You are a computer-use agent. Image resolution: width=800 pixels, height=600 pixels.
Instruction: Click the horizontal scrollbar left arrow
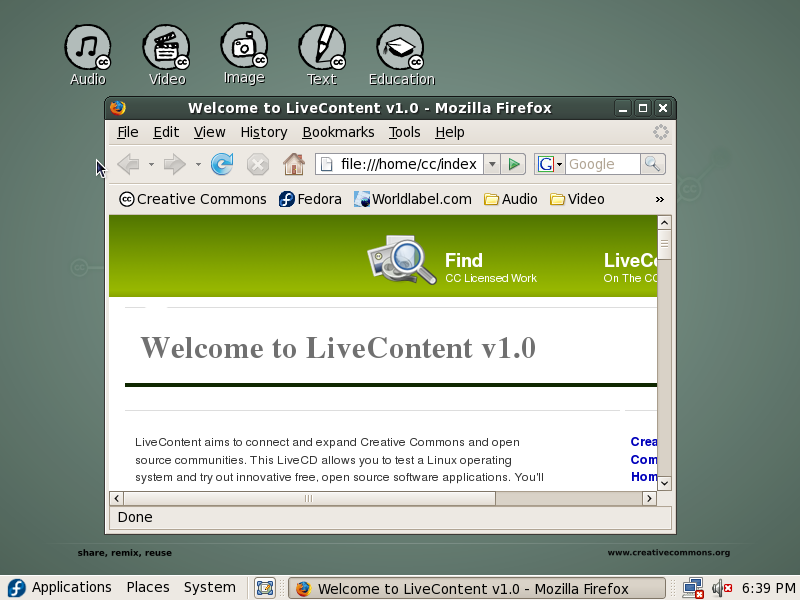[116, 498]
